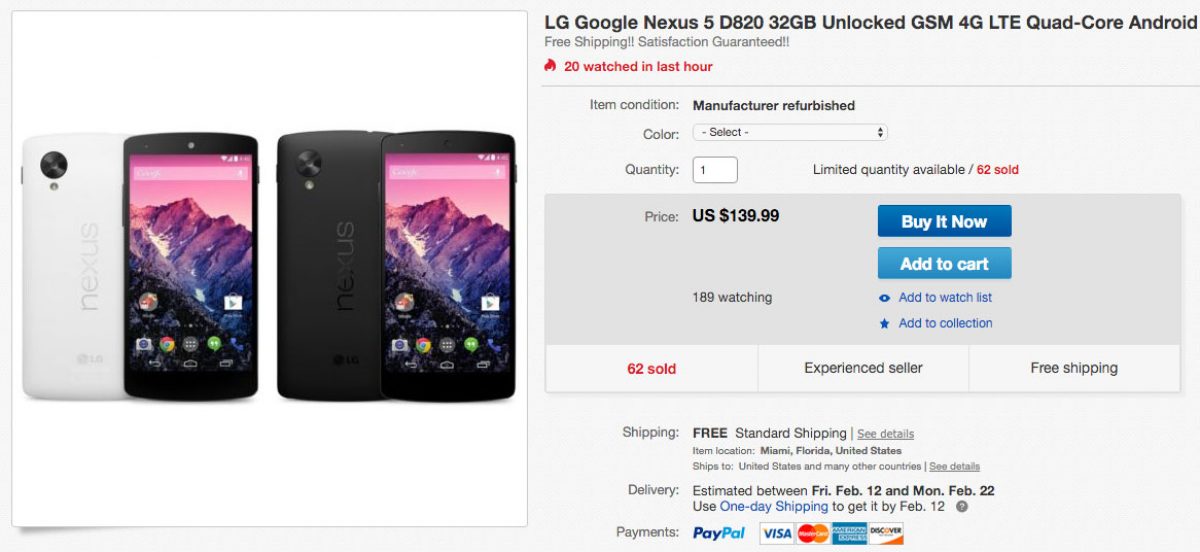Click the Visa card icon

pyautogui.click(x=777, y=533)
